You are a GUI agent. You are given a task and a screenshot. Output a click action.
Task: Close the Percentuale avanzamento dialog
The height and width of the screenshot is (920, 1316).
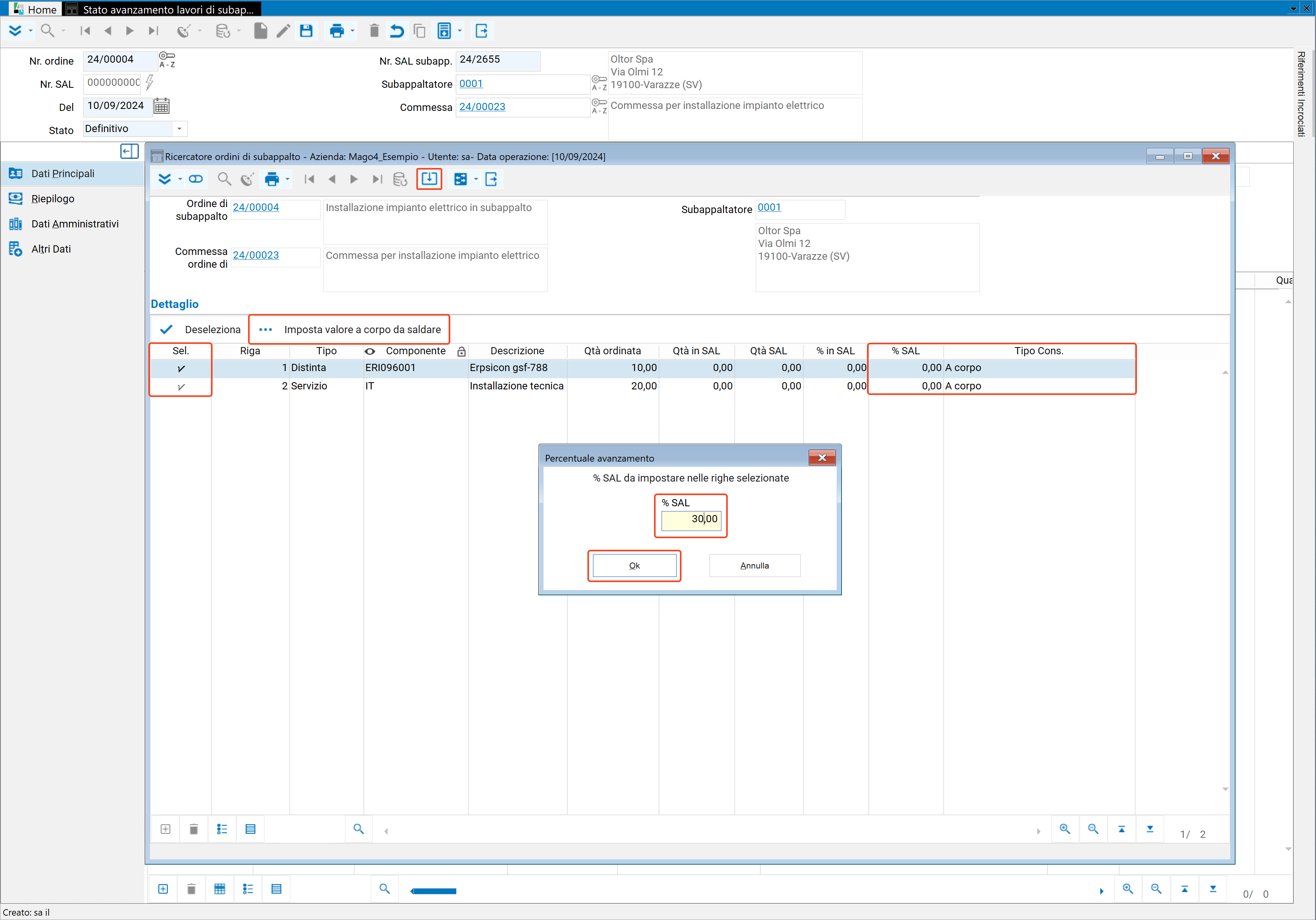pyautogui.click(x=822, y=458)
